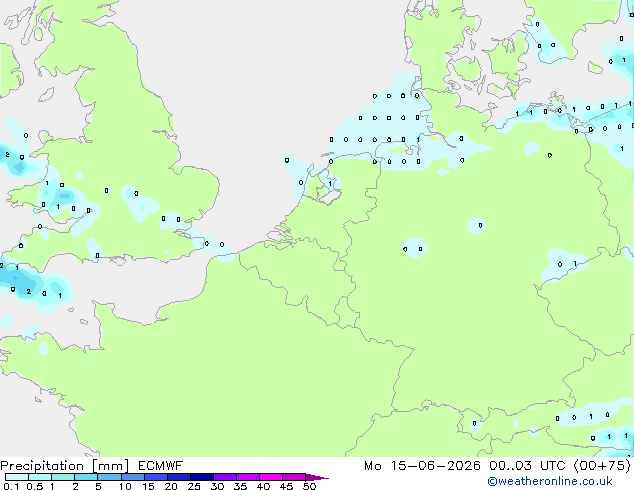
Task: Select the 30–35 mm purple legend swatch
Action: click(x=225, y=477)
